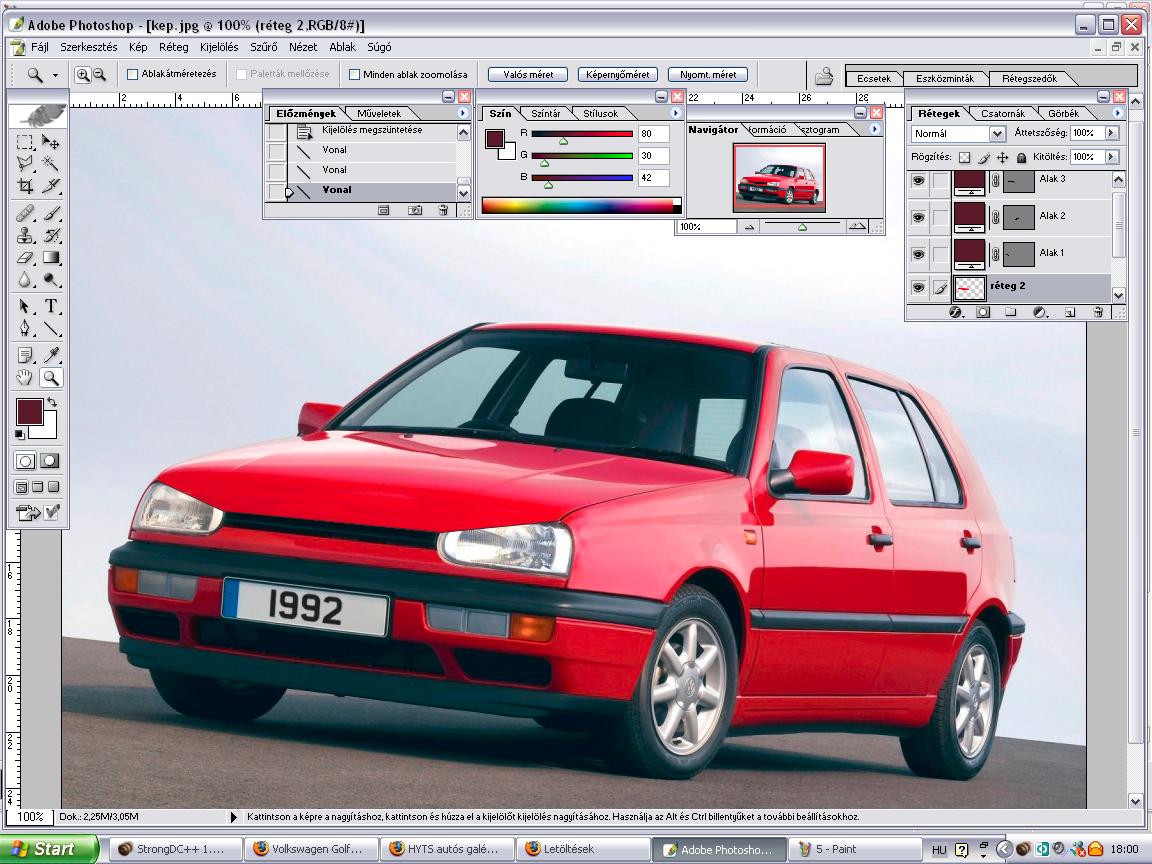Hide the Alak 2 layer
1152x864 pixels.
point(918,216)
